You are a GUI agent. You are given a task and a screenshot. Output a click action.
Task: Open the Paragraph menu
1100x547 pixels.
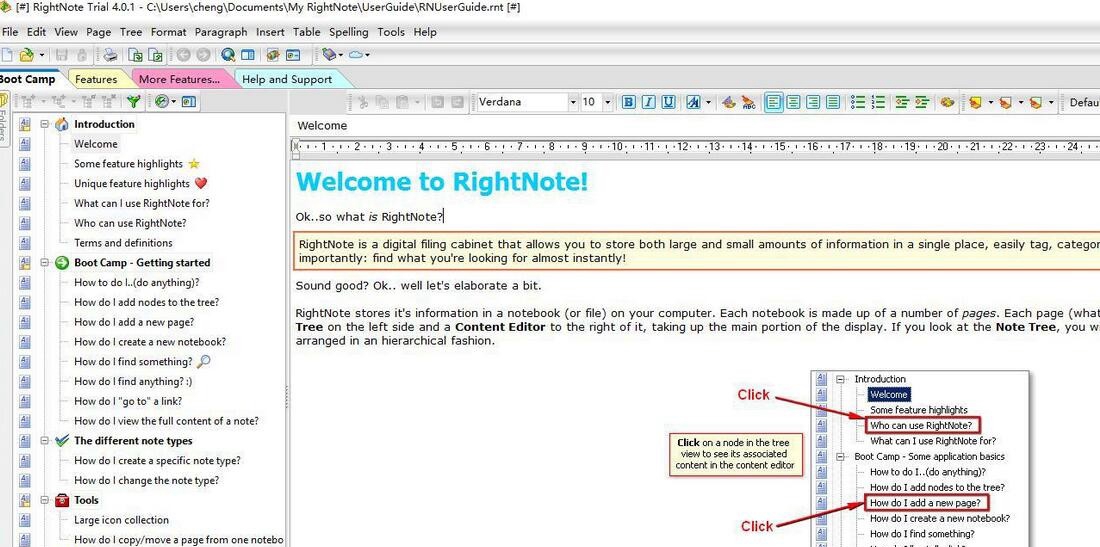[221, 32]
